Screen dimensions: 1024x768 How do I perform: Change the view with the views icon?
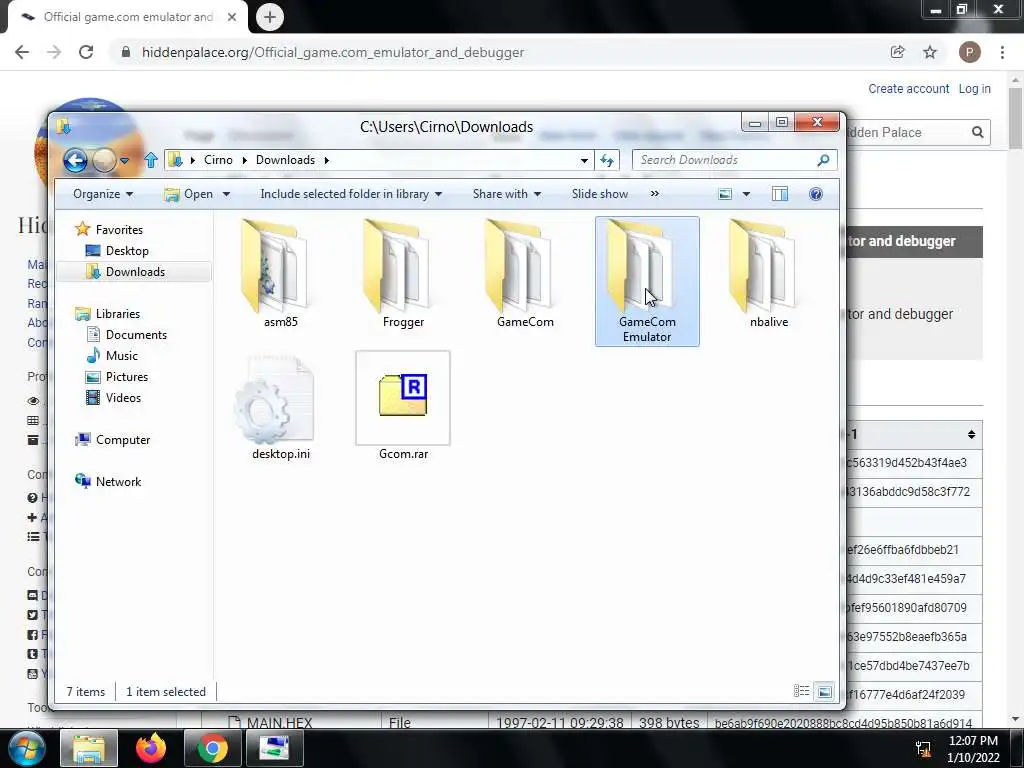tap(725, 194)
